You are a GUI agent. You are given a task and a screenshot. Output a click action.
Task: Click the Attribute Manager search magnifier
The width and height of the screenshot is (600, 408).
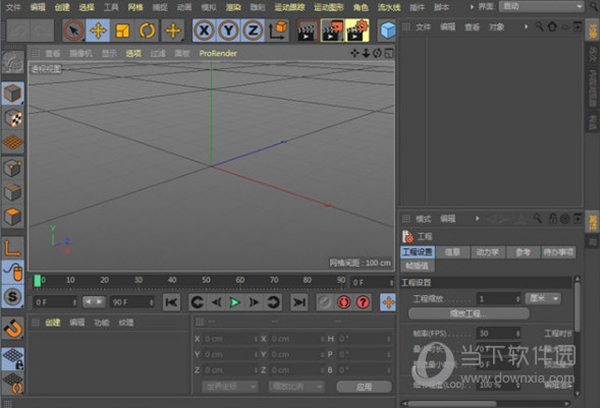point(538,219)
